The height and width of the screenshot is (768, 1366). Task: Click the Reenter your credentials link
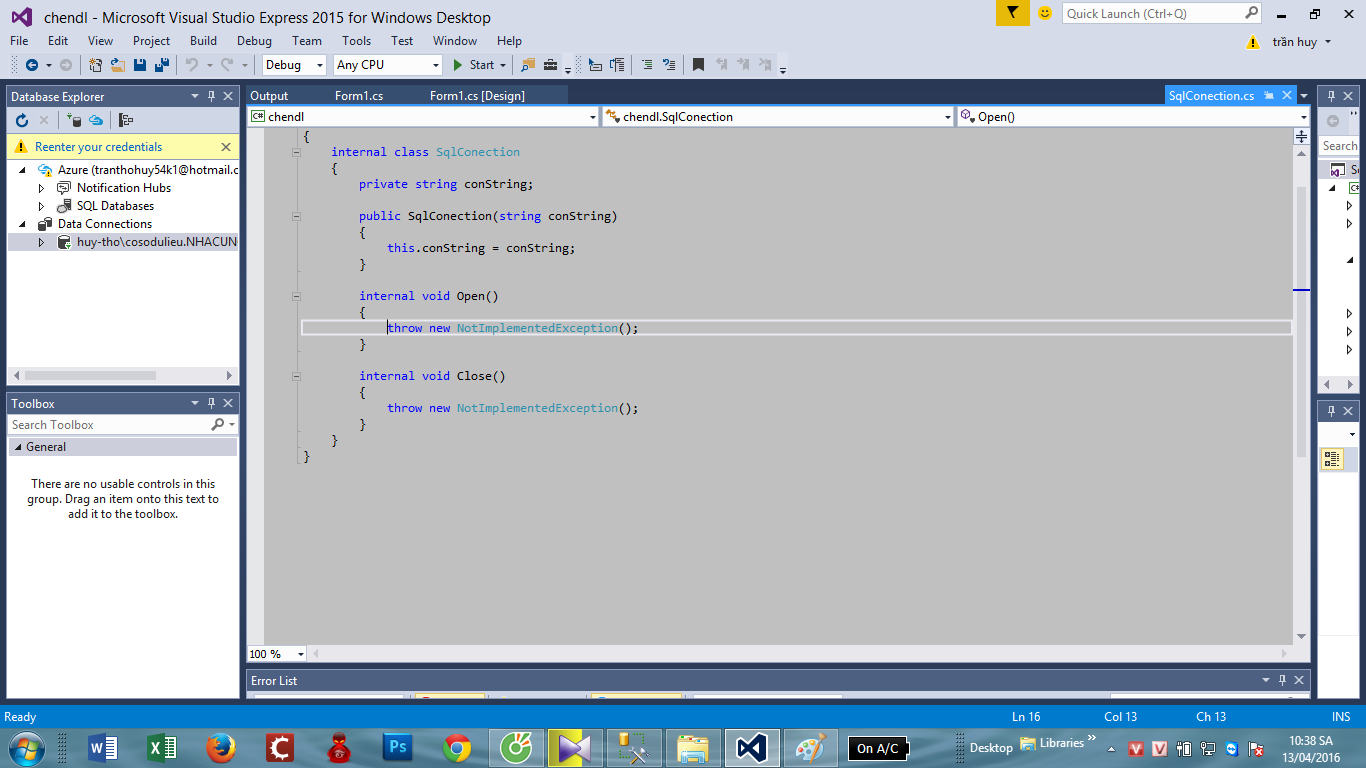click(98, 147)
